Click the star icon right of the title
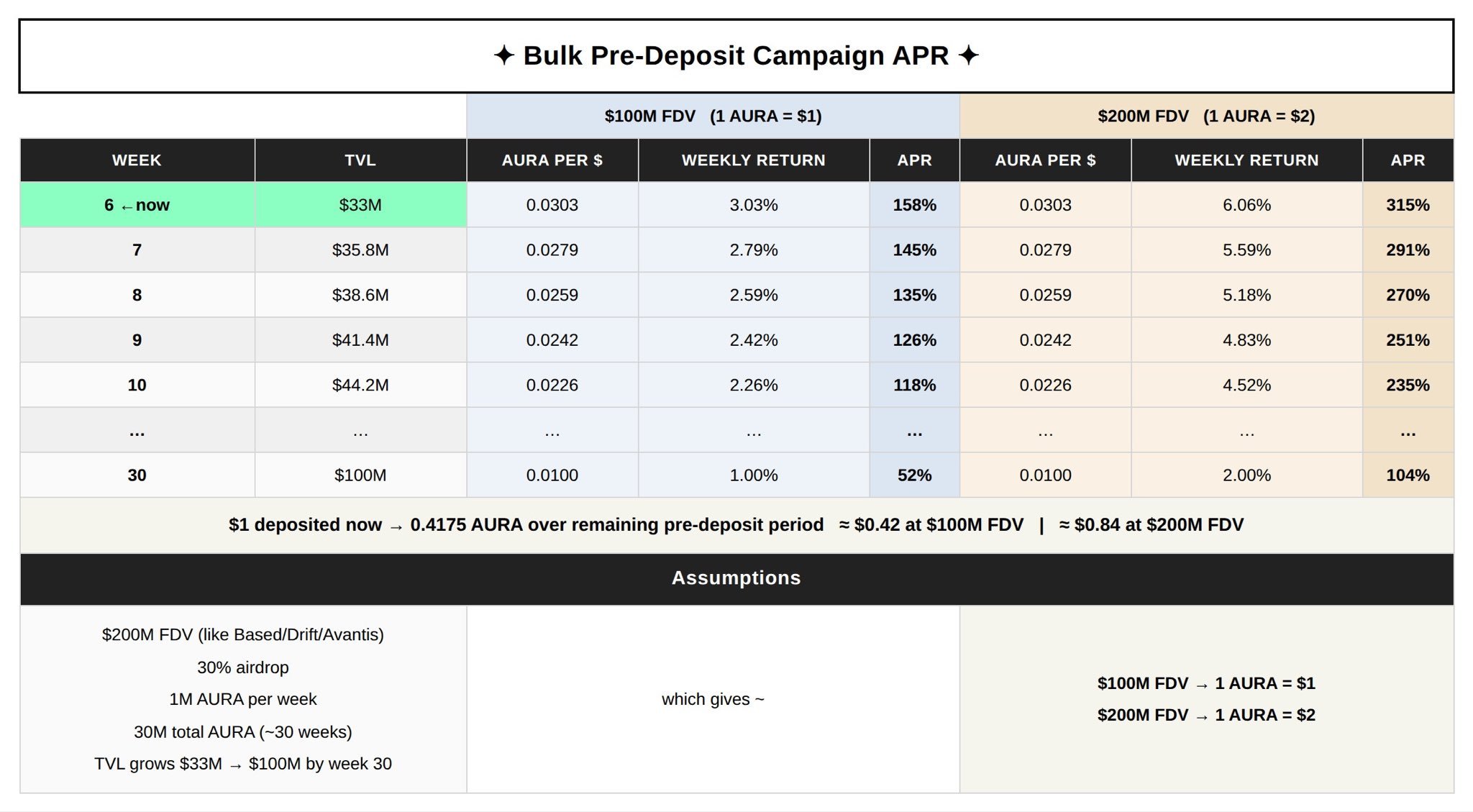The width and height of the screenshot is (1473, 812). point(969,55)
